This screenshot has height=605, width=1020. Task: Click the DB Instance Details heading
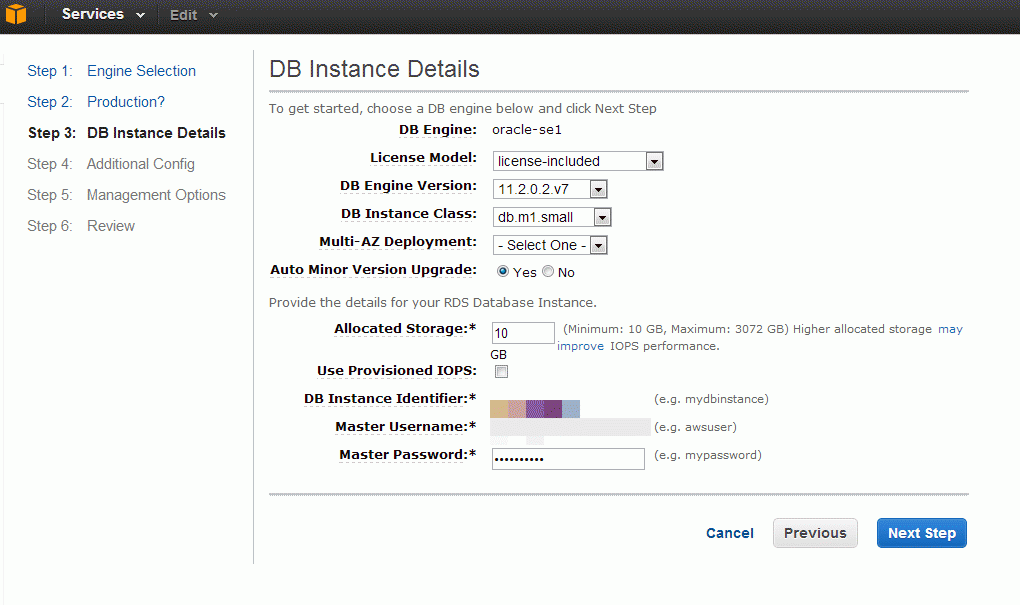click(374, 69)
